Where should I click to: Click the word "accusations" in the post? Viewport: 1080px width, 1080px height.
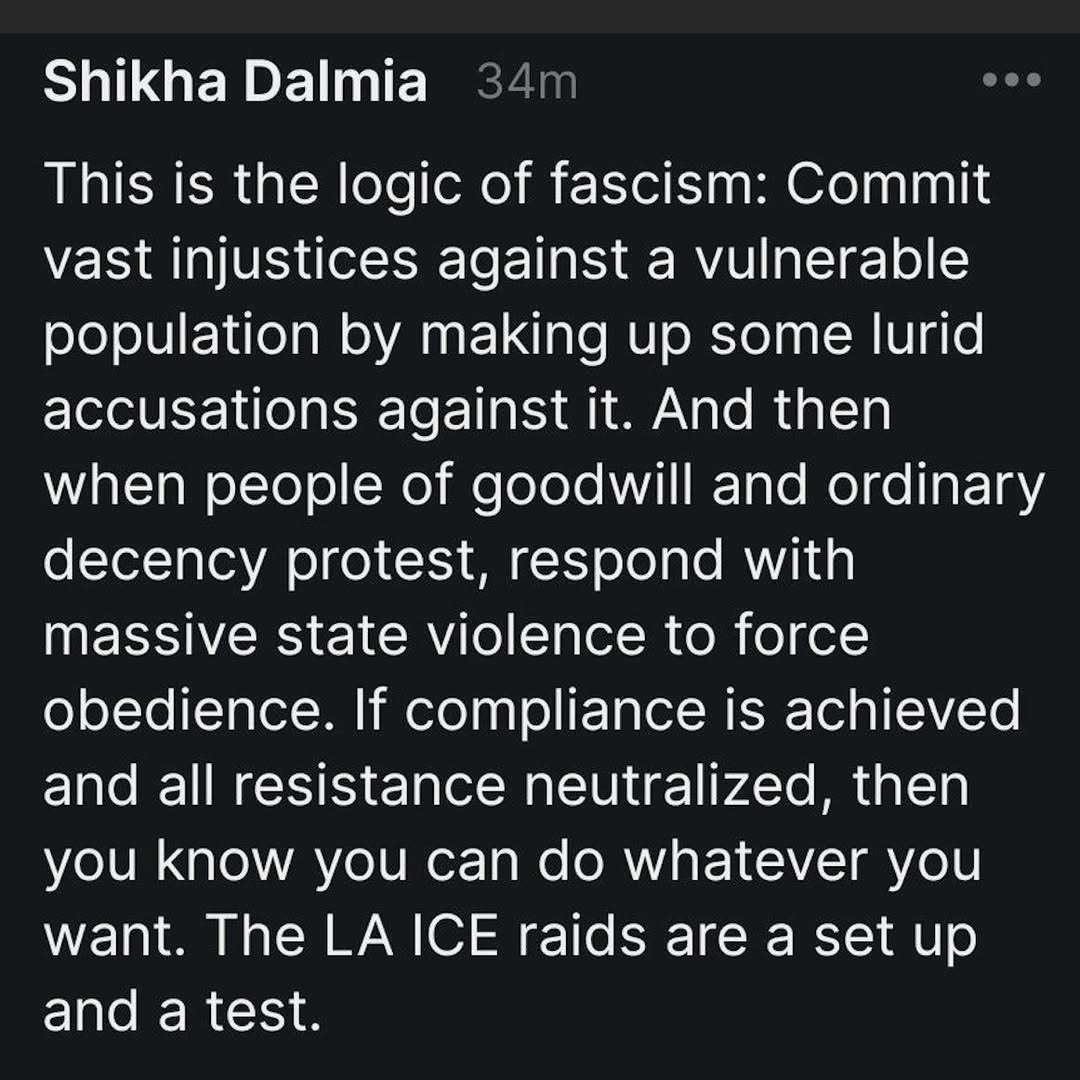199,410
